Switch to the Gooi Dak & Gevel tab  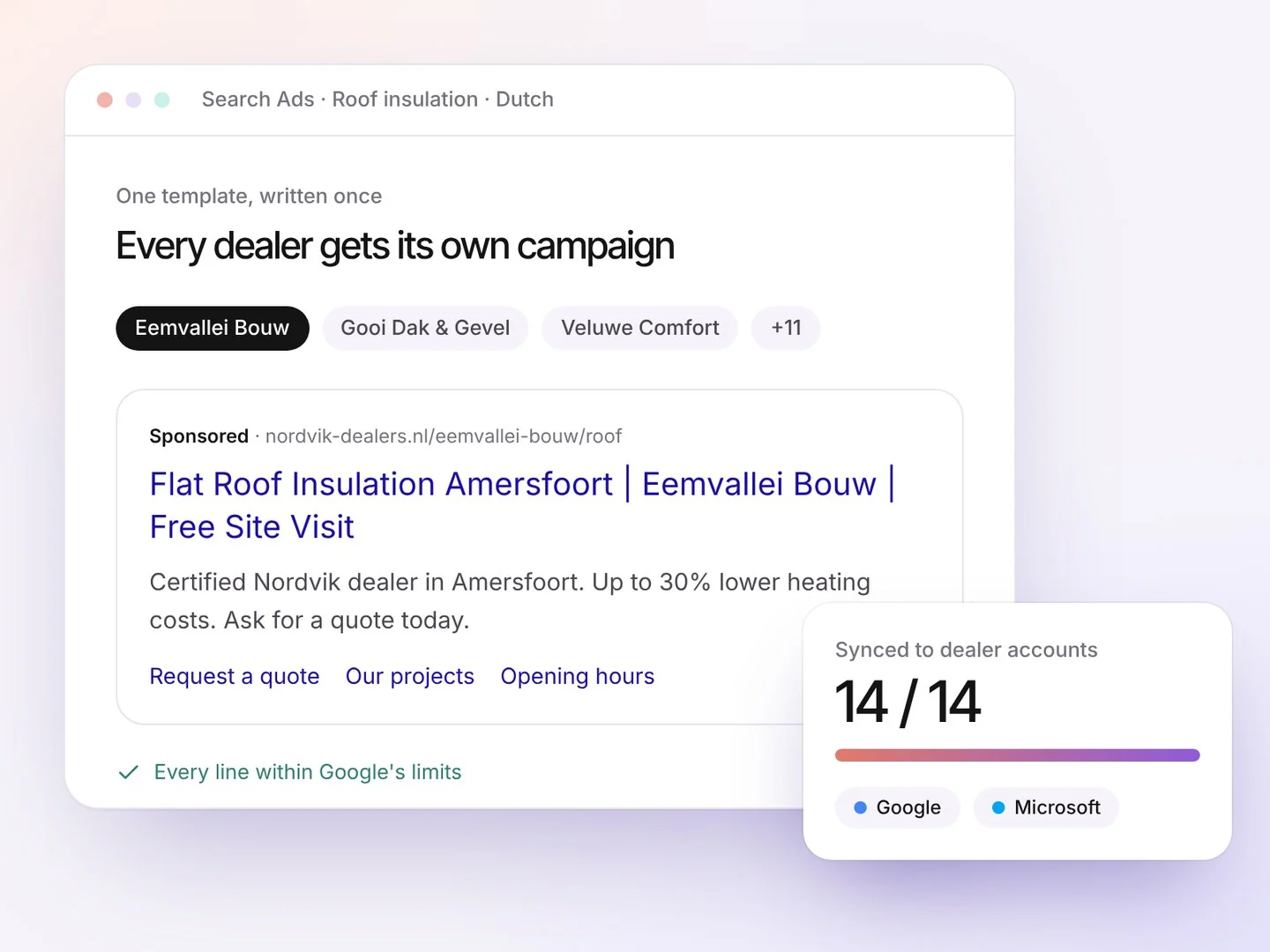click(425, 328)
